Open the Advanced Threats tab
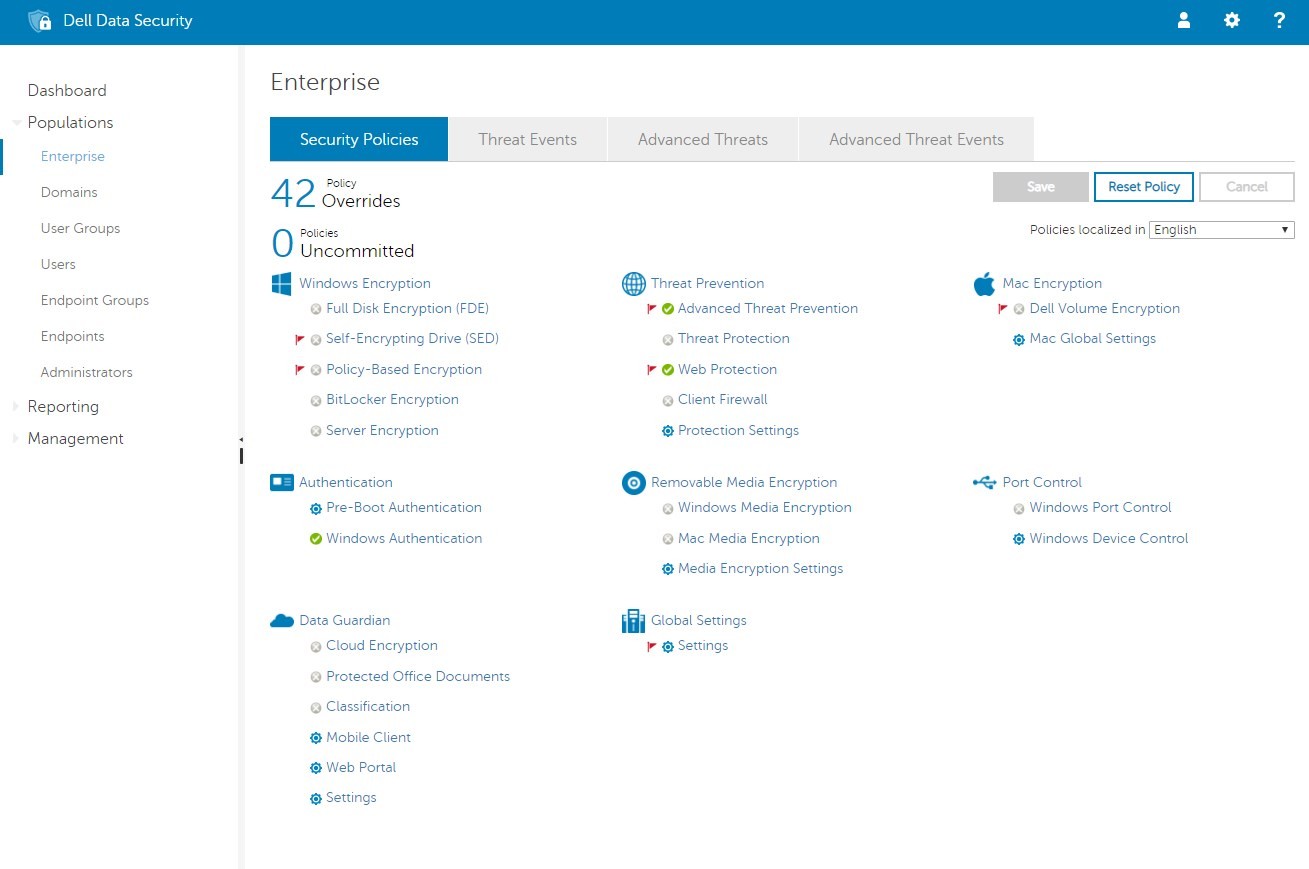This screenshot has height=869, width=1309. 702,140
